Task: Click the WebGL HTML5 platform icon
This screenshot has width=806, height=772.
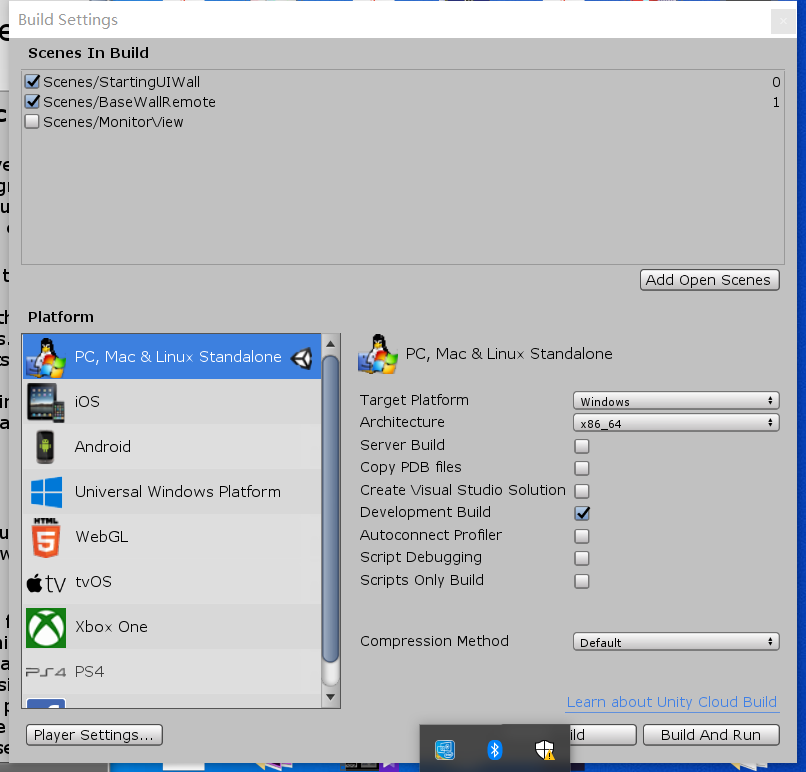Action: [46, 537]
